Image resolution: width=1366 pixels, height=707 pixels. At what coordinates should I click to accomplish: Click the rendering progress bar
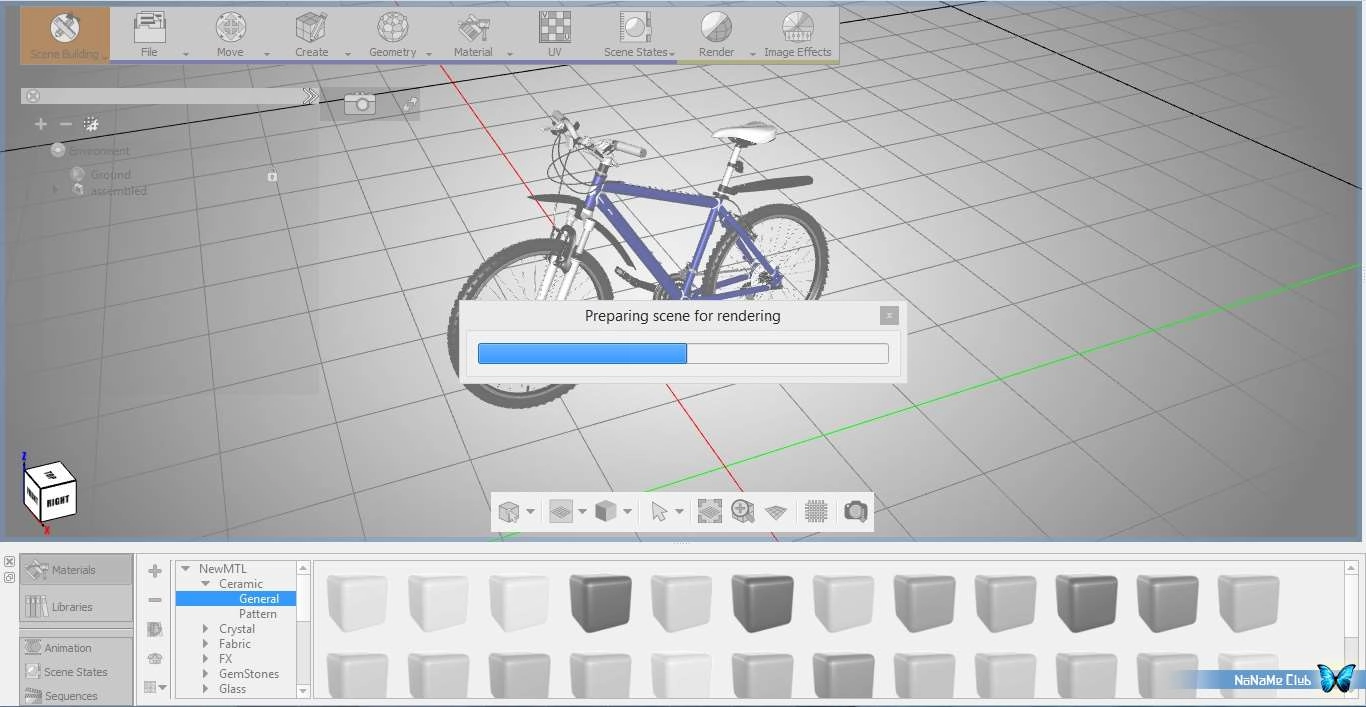coord(683,353)
